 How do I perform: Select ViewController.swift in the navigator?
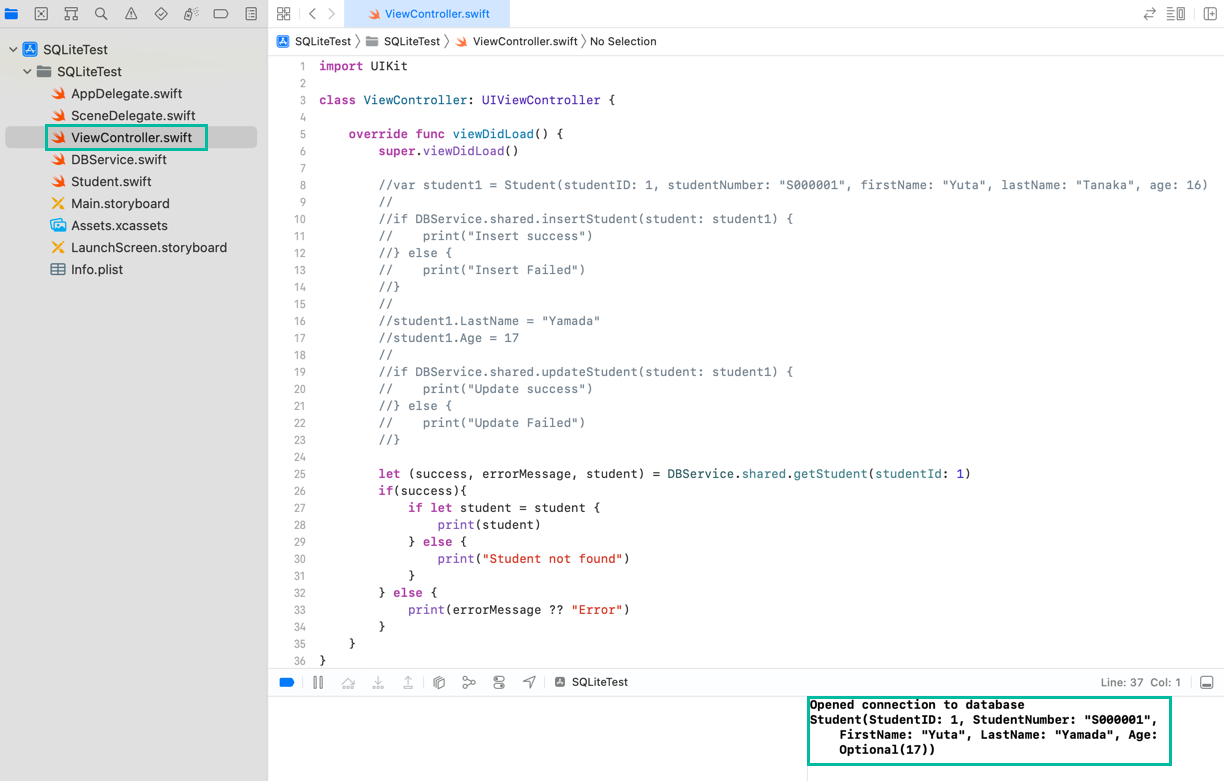point(131,137)
